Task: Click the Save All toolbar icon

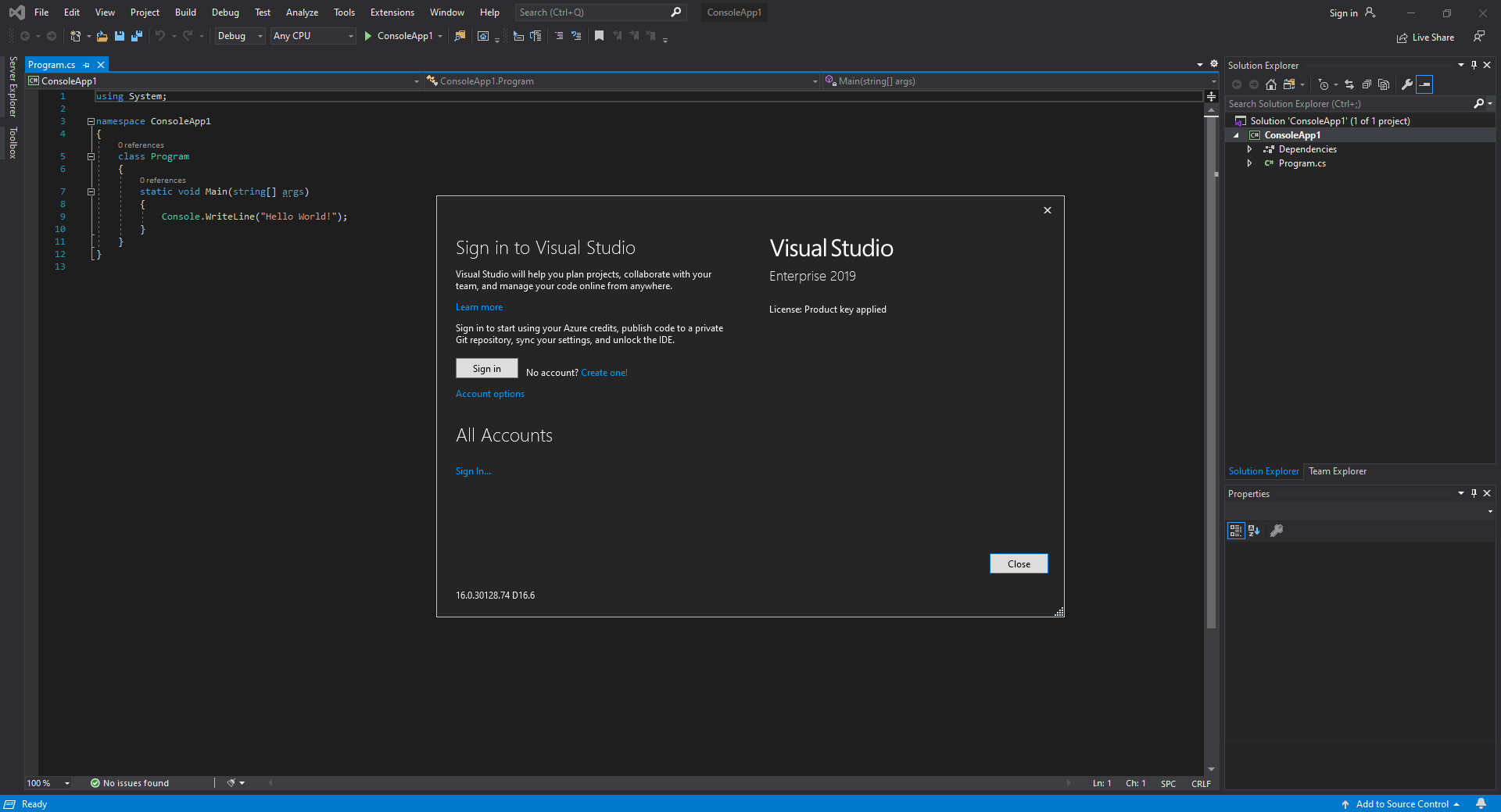Action: [136, 36]
